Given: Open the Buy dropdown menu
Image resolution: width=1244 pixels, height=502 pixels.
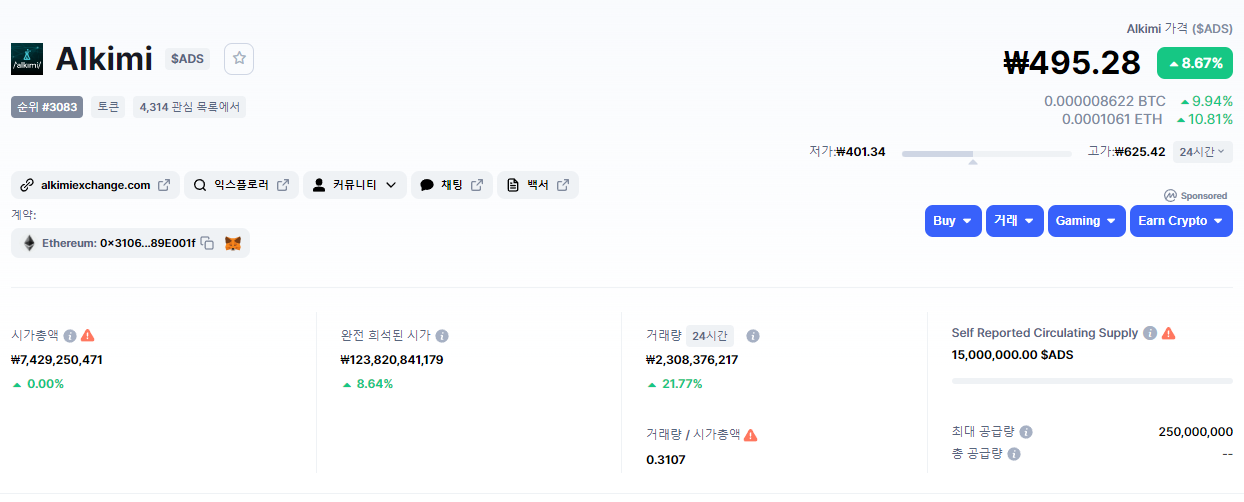Looking at the screenshot, I should click(953, 221).
